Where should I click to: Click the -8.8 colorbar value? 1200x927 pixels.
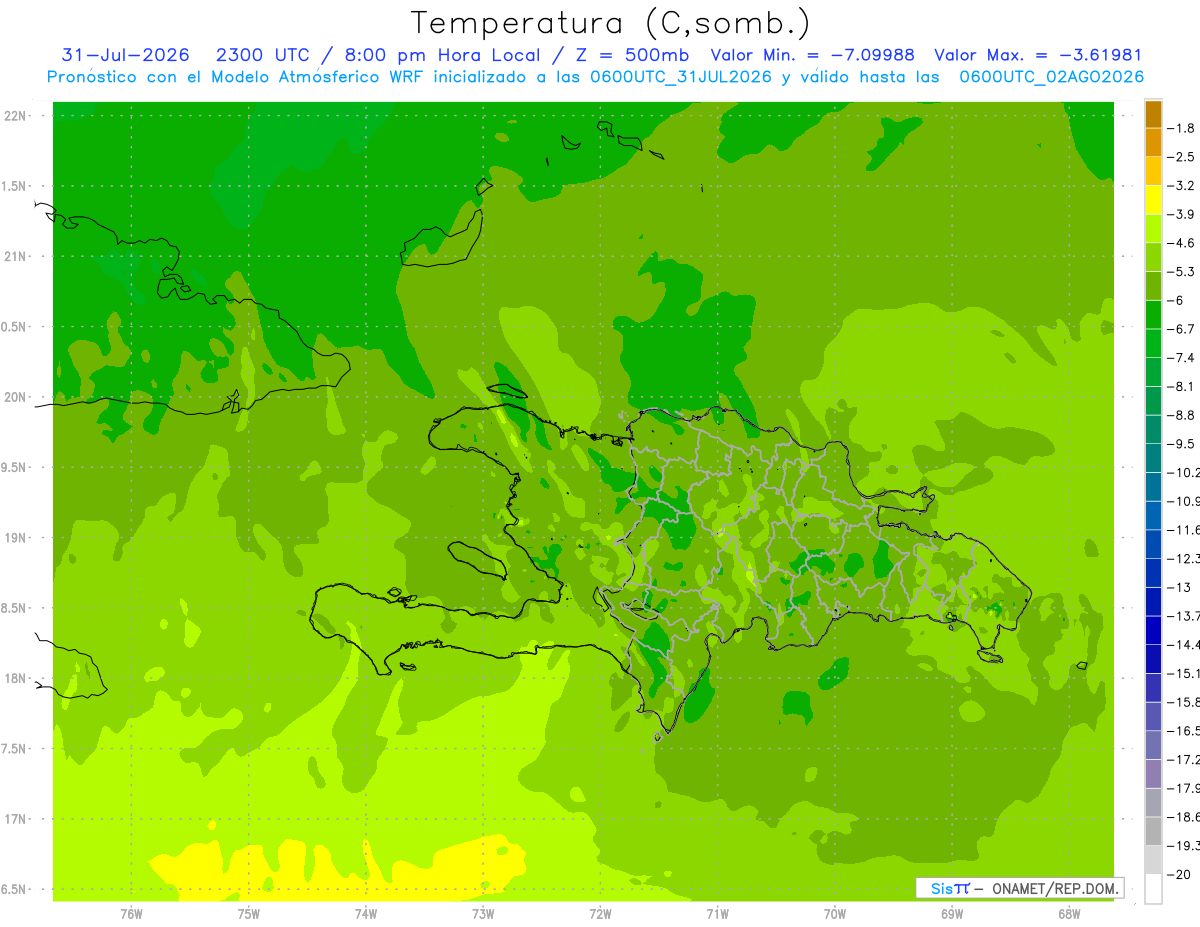(x=1183, y=415)
